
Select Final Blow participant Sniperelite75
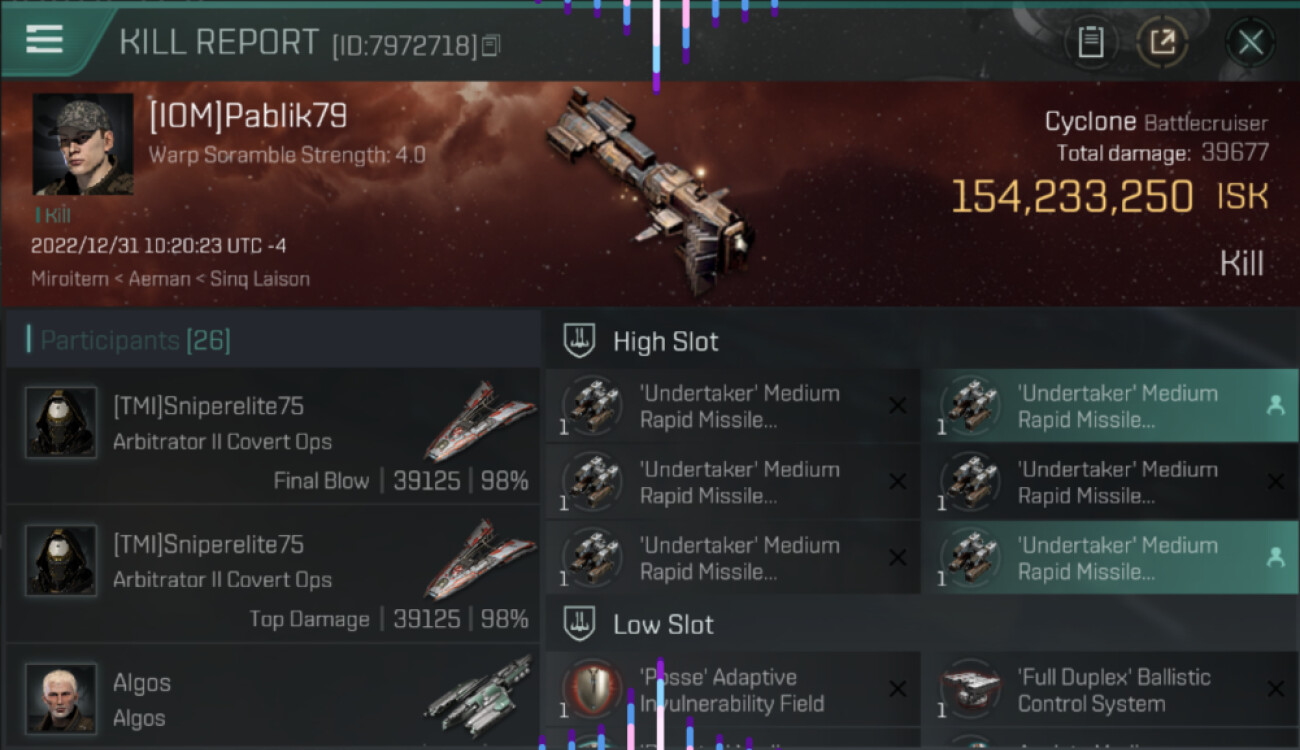272,436
